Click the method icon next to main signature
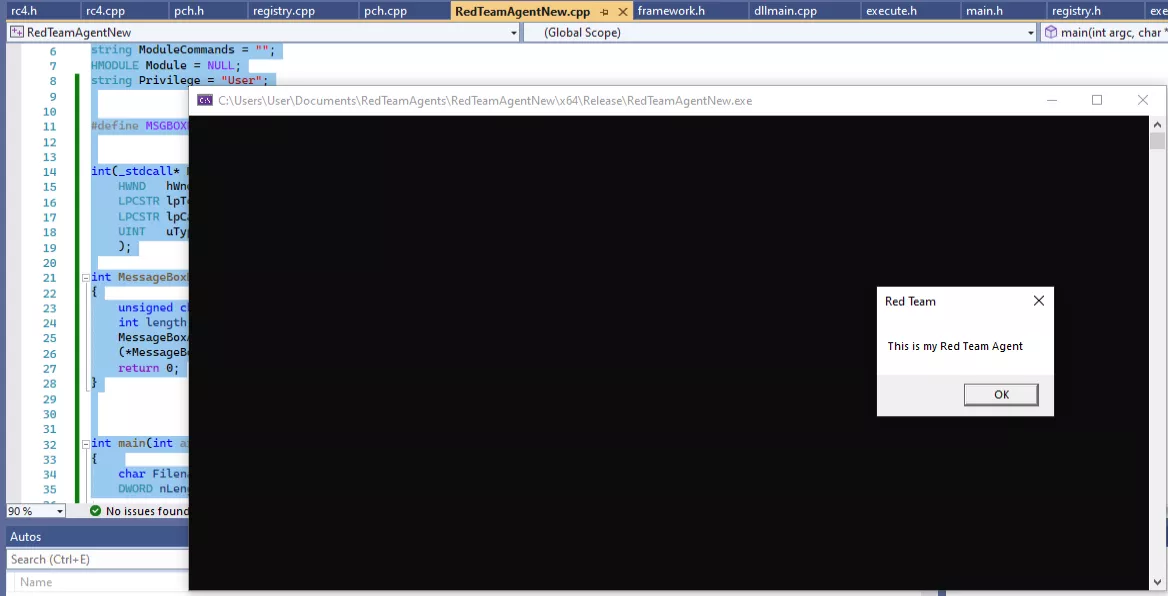 point(1049,31)
